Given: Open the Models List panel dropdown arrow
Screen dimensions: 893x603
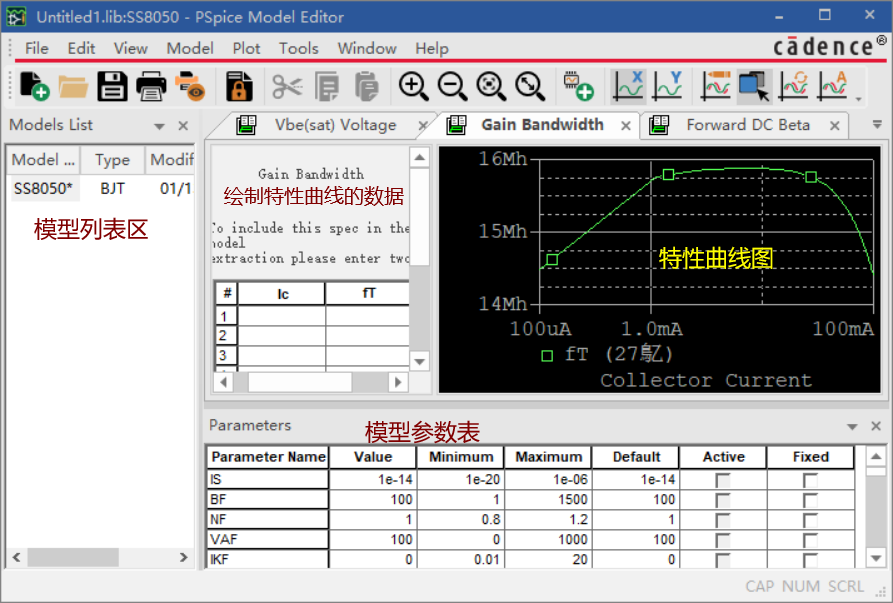Looking at the screenshot, I should point(159,126).
